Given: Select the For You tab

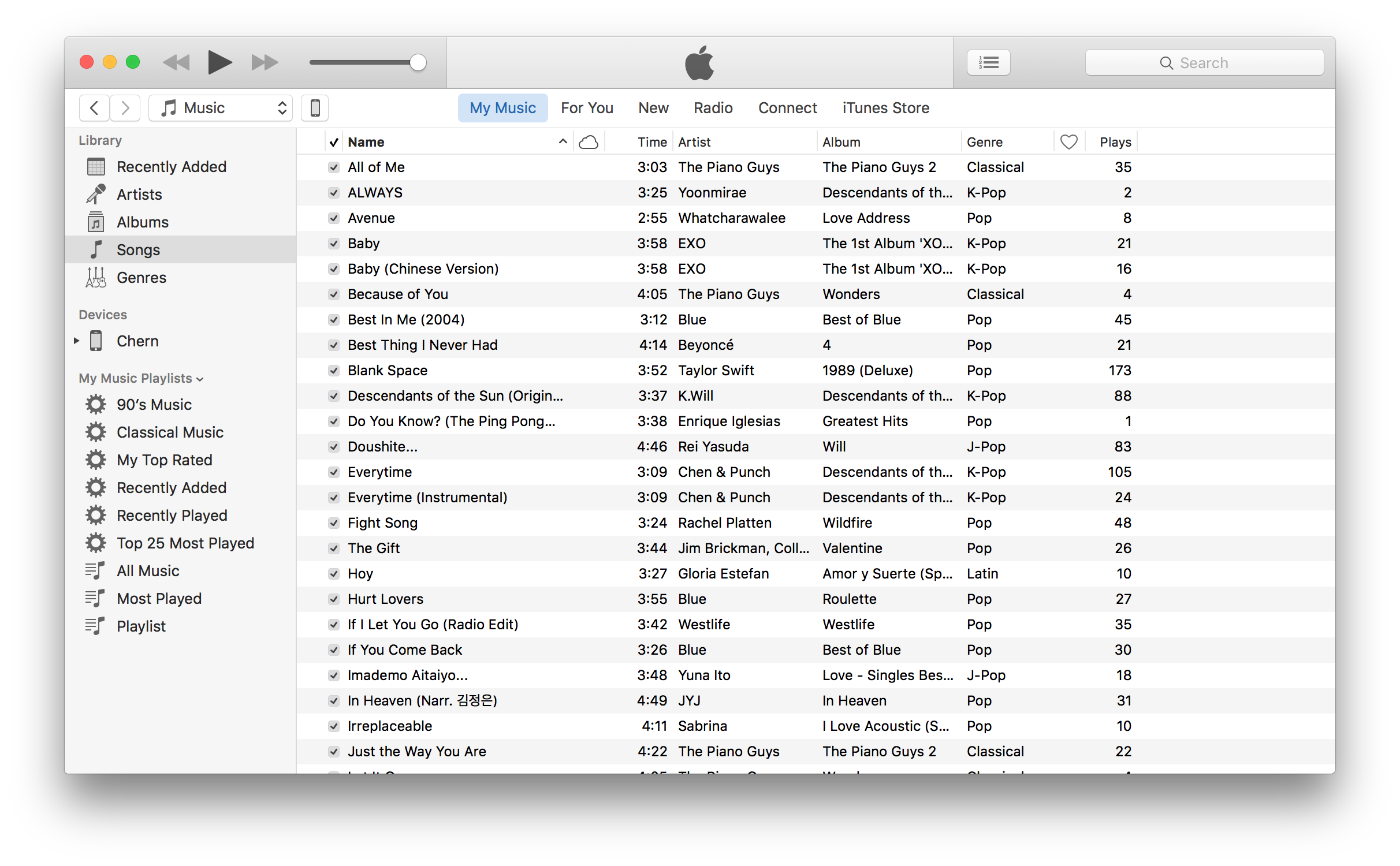Looking at the screenshot, I should (x=587, y=107).
